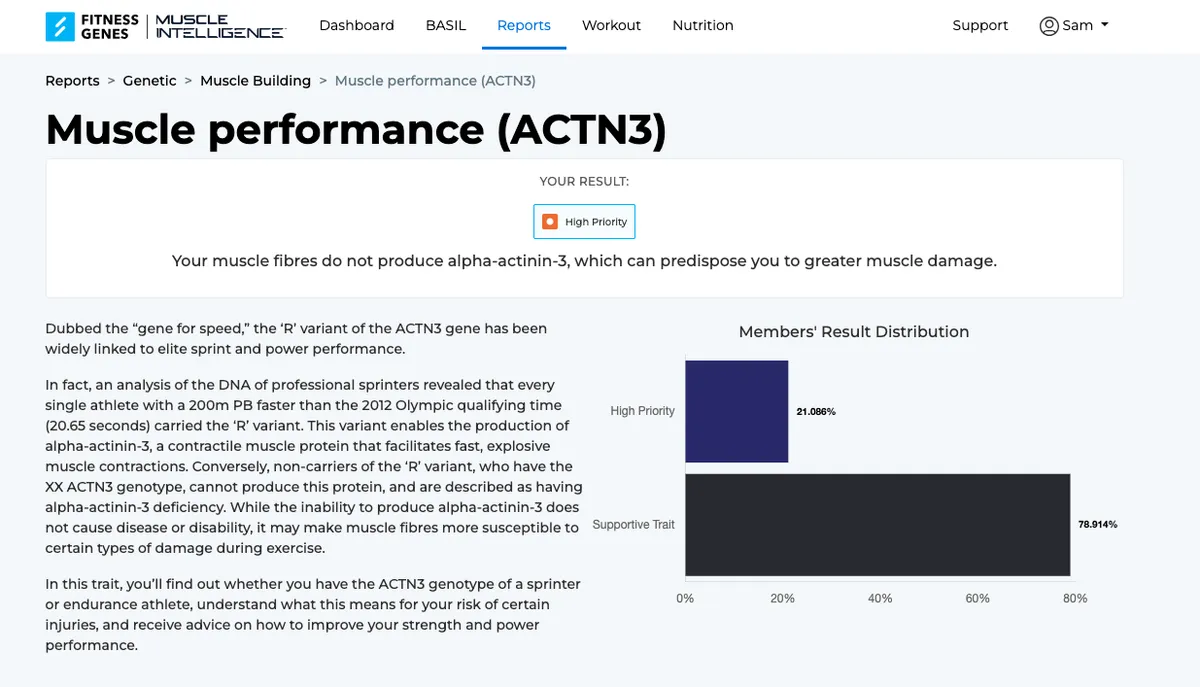Go to the Muscle Building breadcrumb

255,81
